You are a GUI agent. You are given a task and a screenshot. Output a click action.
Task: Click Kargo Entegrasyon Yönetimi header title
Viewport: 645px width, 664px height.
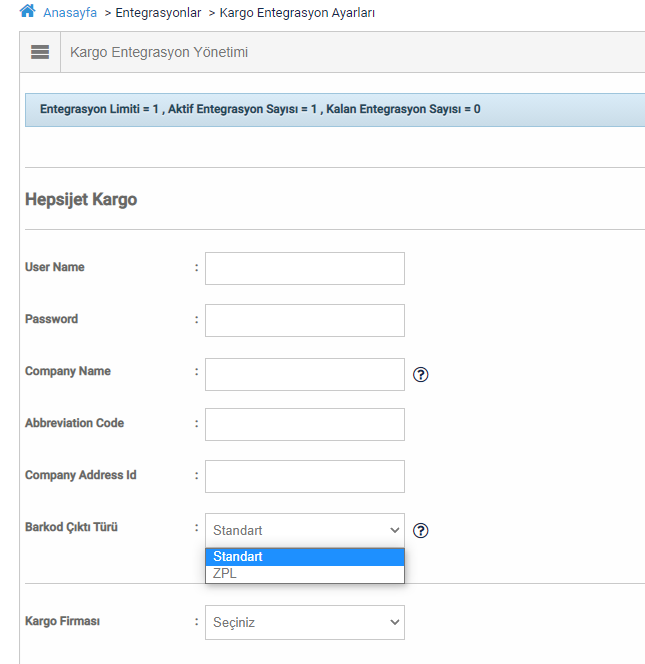point(159,52)
